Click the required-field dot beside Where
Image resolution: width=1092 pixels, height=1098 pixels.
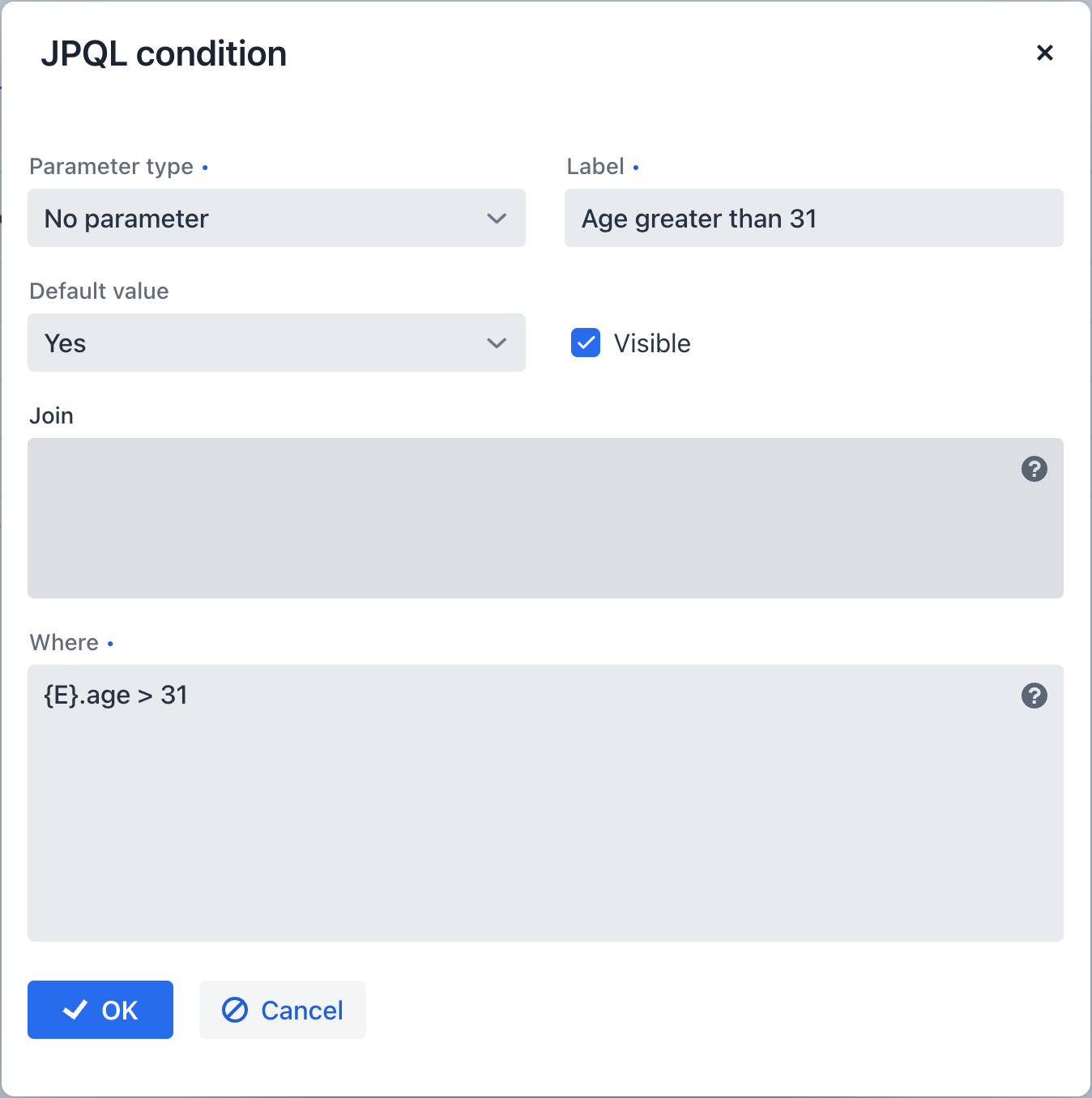coord(111,643)
